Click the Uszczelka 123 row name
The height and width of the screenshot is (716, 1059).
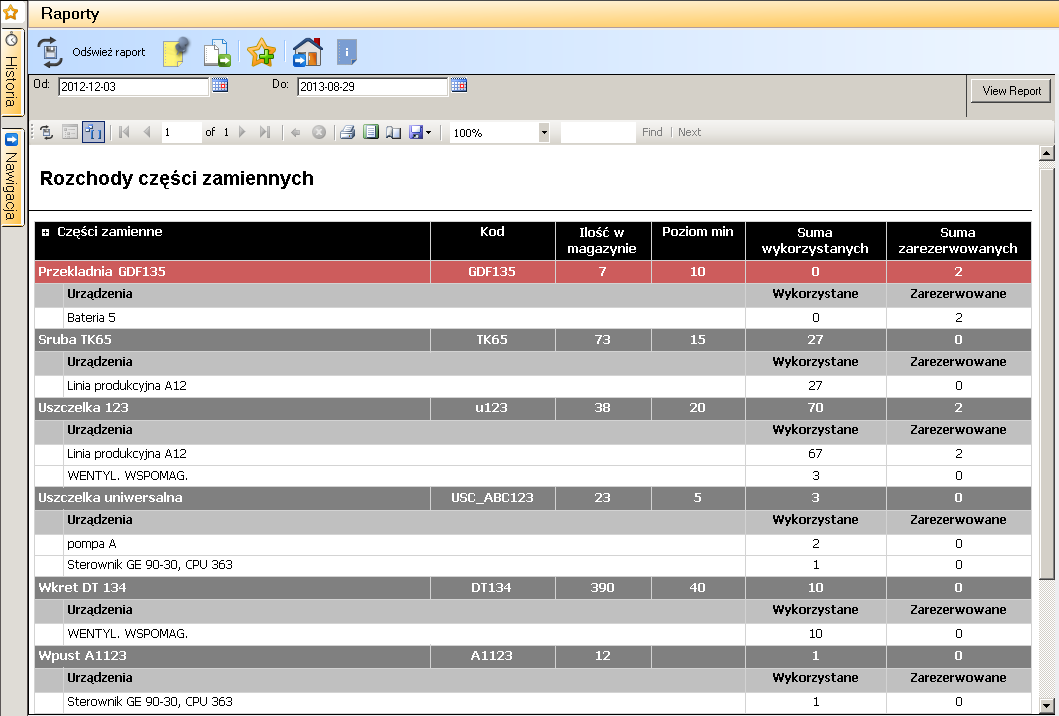(x=83, y=408)
